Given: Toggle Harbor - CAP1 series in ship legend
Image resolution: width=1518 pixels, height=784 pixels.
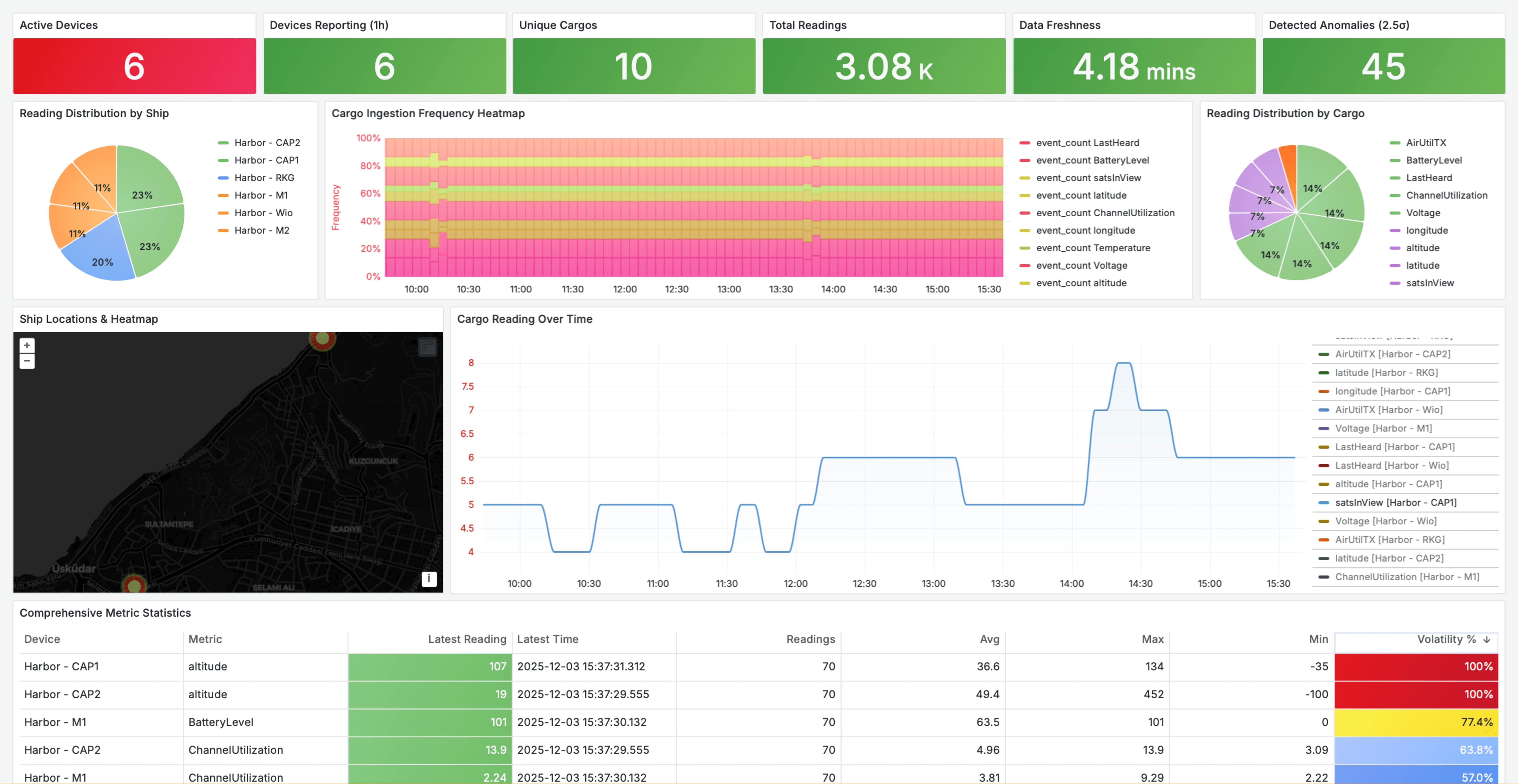Looking at the screenshot, I should coord(266,160).
